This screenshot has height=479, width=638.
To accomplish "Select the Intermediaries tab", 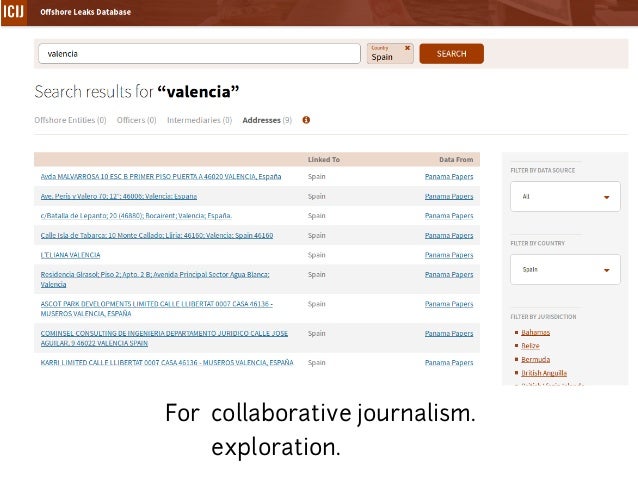I will (199, 120).
